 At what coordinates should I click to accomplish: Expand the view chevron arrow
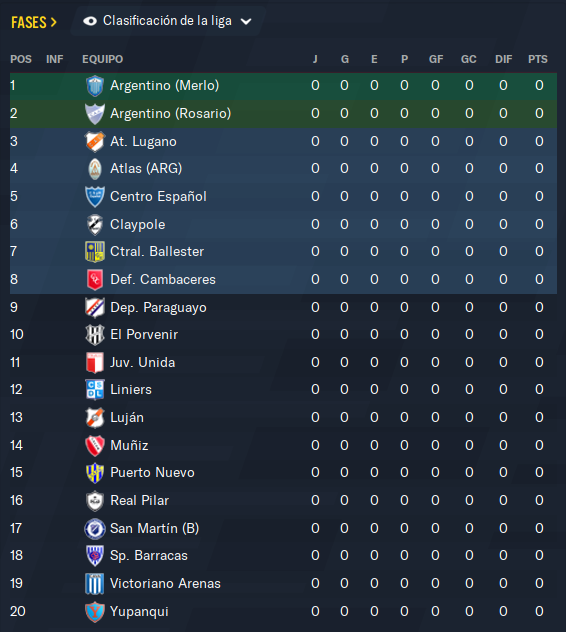(246, 21)
